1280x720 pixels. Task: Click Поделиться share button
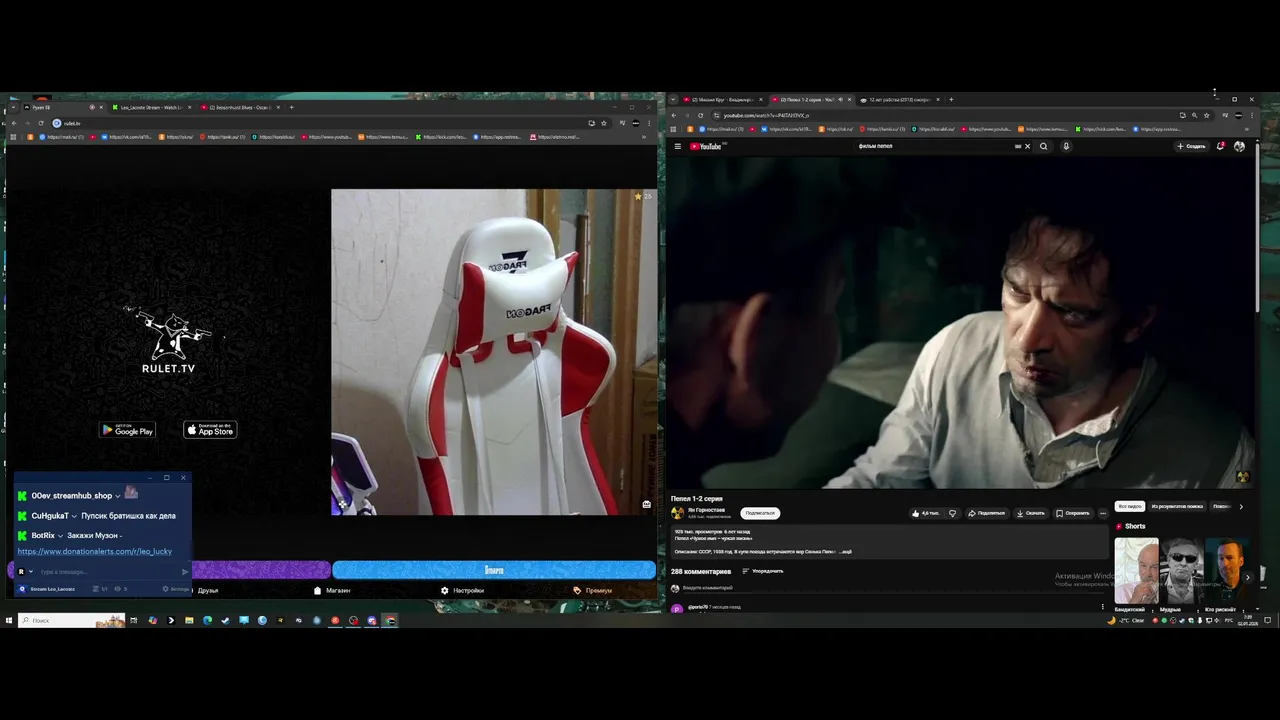[x=987, y=513]
